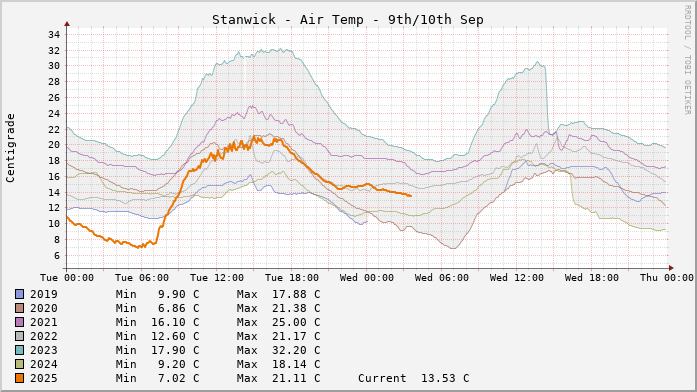Image resolution: width=697 pixels, height=392 pixels.
Task: Click the 14 y-axis tick label
Action: [x=54, y=192]
